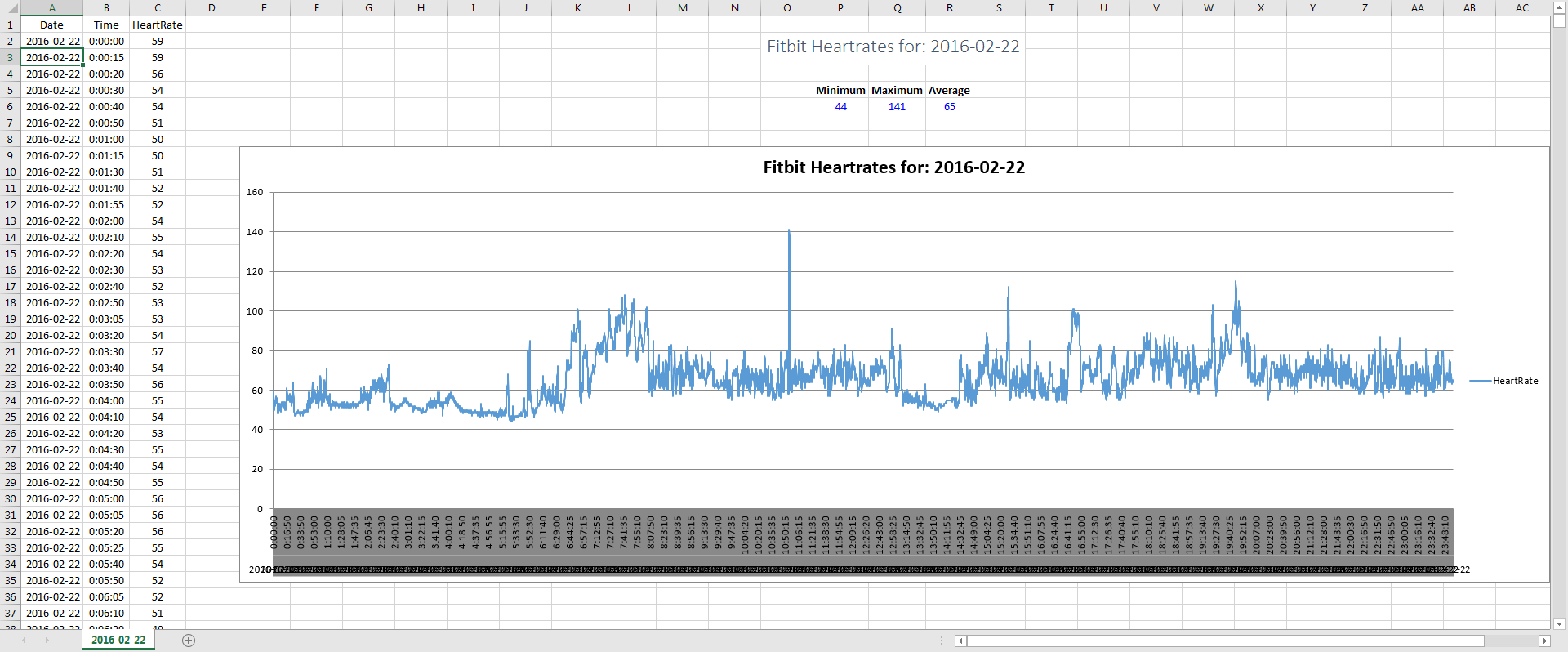This screenshot has width=1568, height=652.
Task: Click the add new sheet plus icon
Action: pyautogui.click(x=189, y=641)
